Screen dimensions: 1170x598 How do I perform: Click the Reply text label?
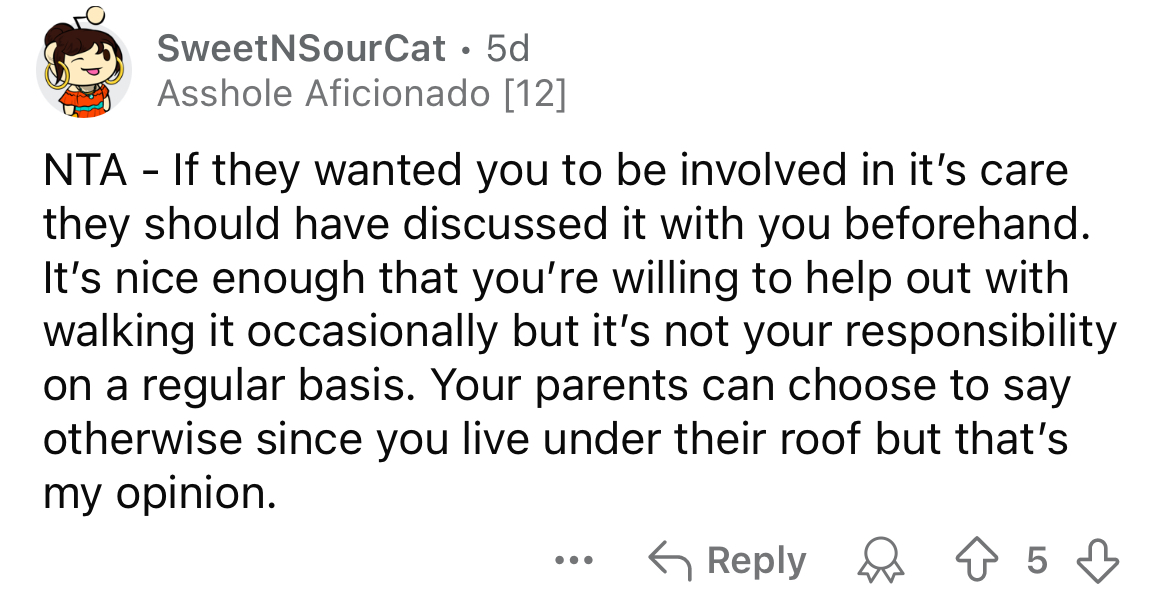pos(757,561)
